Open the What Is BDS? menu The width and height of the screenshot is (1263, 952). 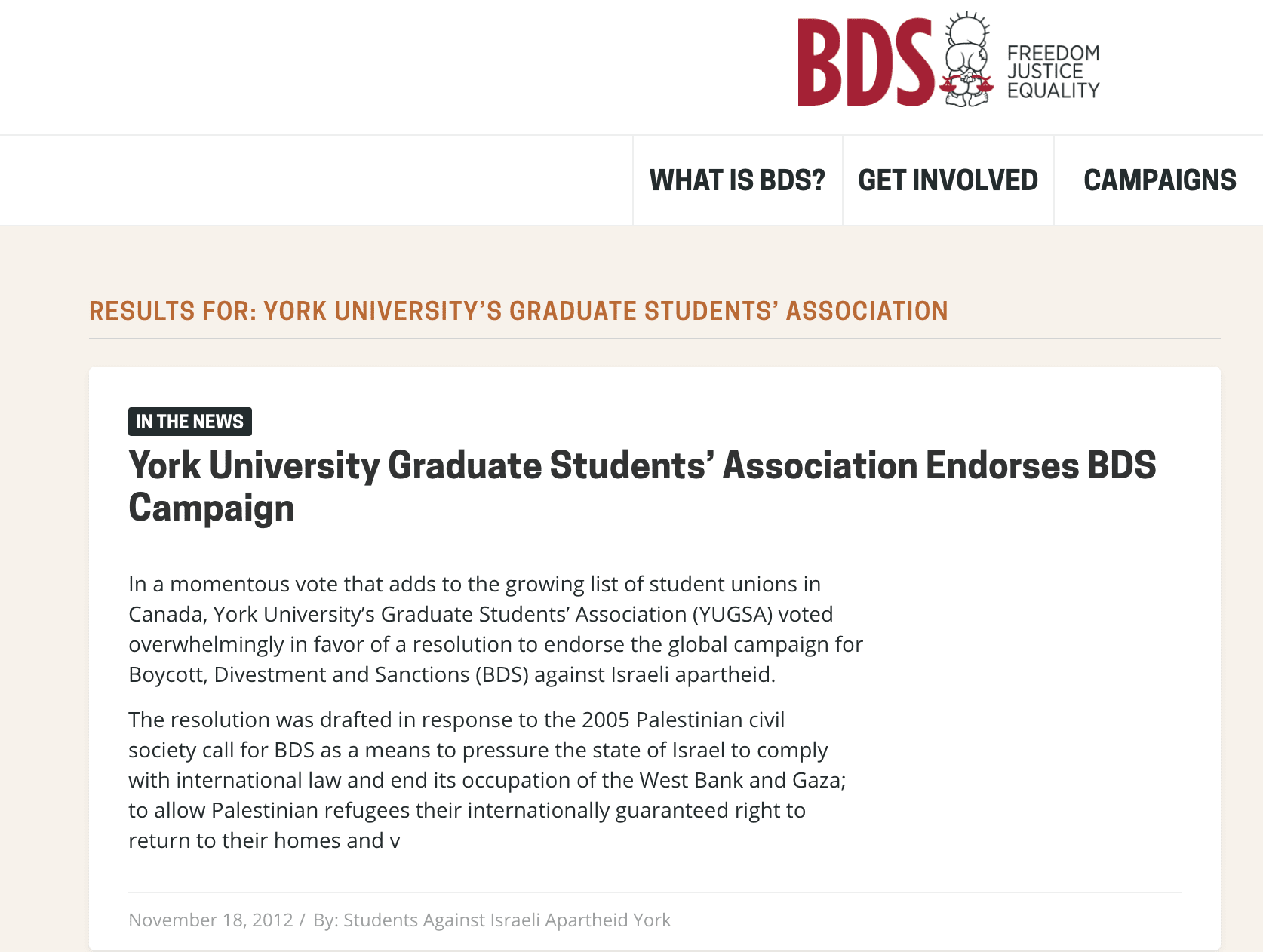(737, 180)
